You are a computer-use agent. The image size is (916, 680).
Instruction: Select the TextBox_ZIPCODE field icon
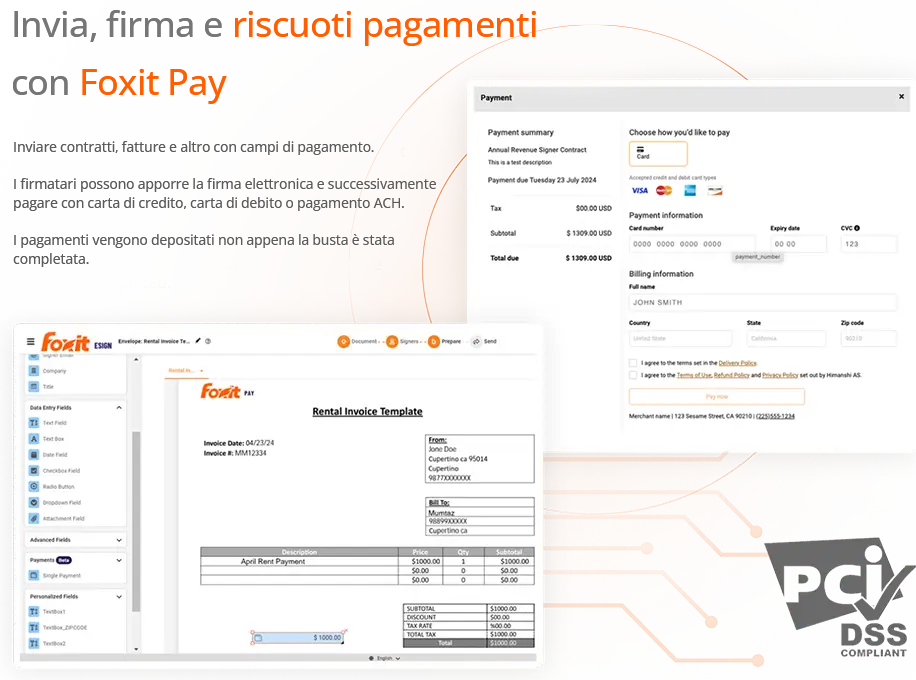click(34, 627)
